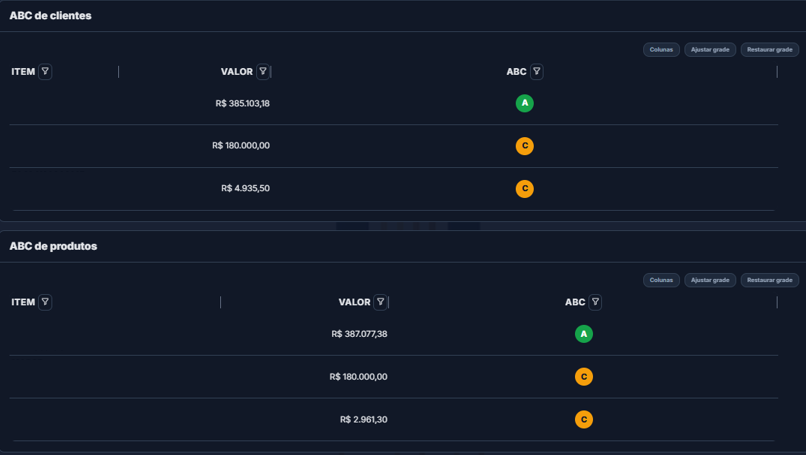Click Restaurar grade in ABC de clientes

pos(770,50)
